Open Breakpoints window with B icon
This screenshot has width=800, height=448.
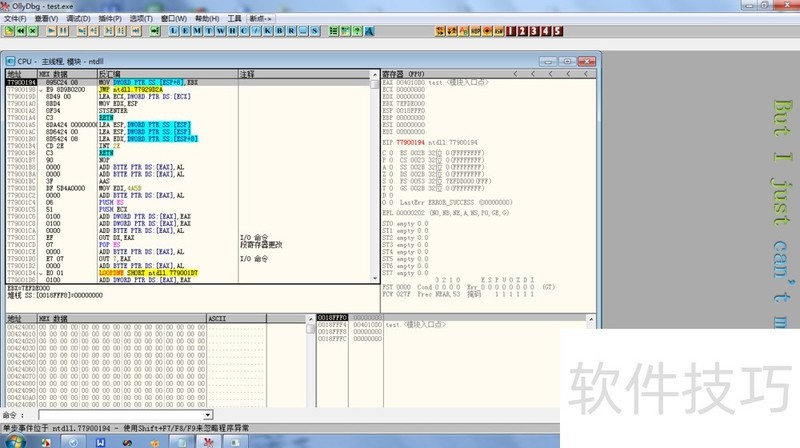280,31
